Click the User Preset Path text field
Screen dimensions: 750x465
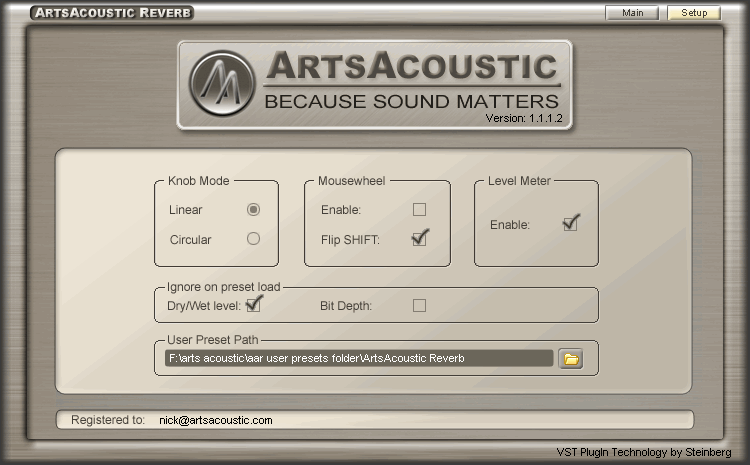pos(358,358)
